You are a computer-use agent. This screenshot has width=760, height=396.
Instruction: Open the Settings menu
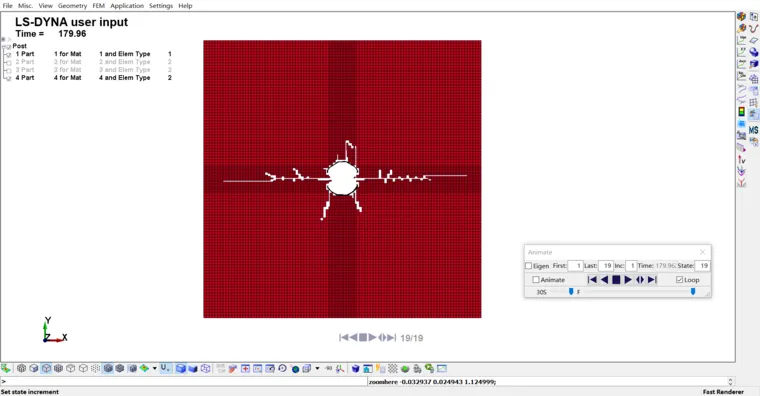tap(161, 6)
